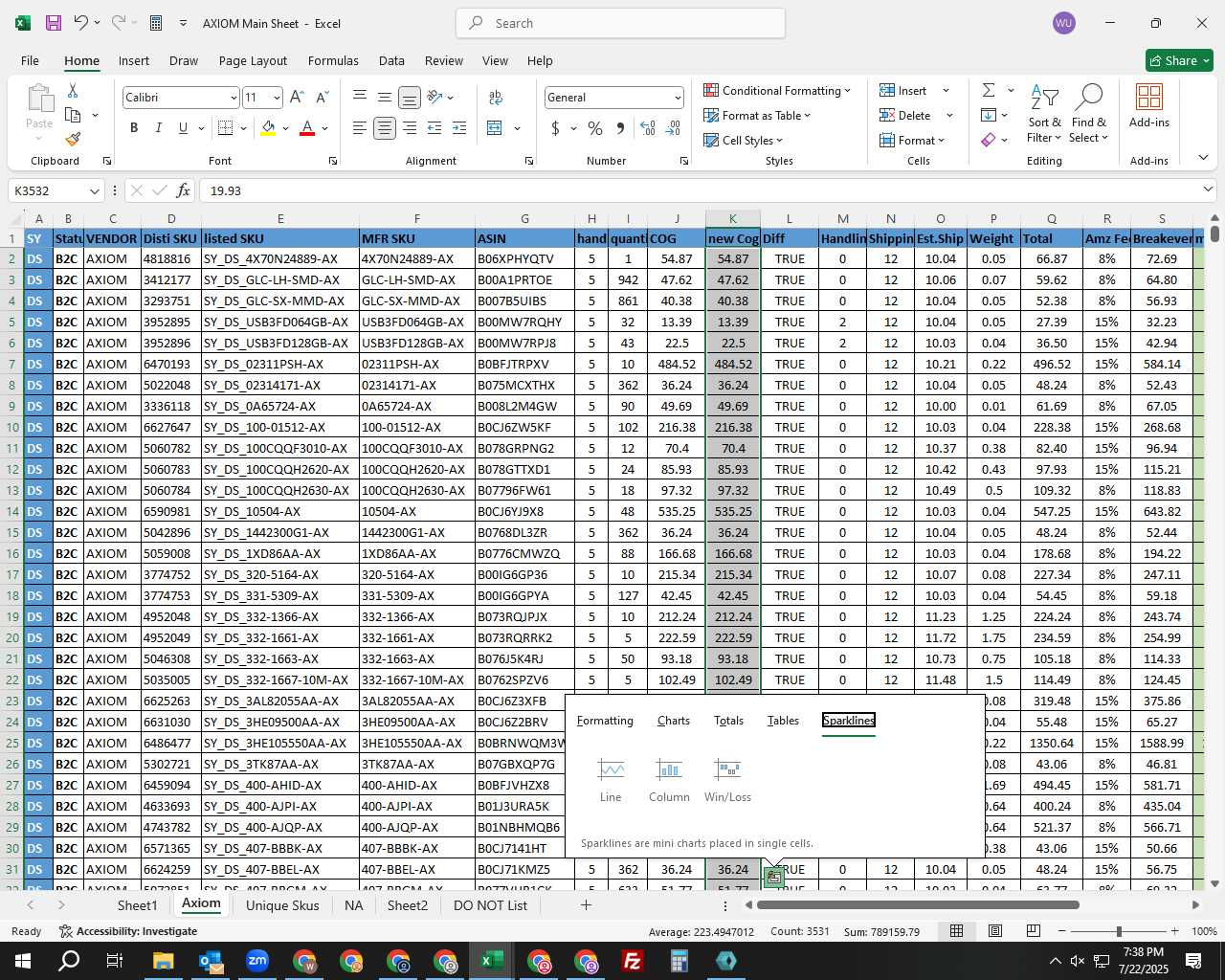The image size is (1225, 980).
Task: Open font size dropdown
Action: click(x=277, y=98)
